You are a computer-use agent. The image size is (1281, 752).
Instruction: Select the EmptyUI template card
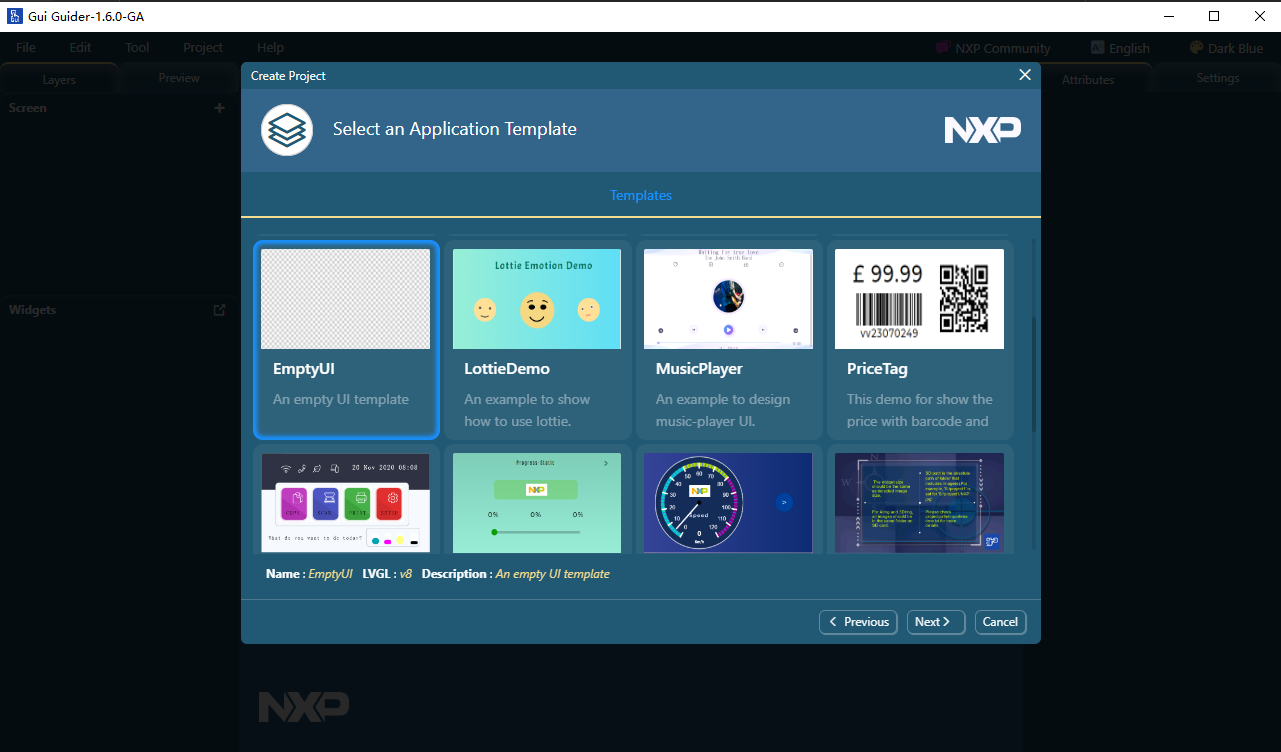[346, 339]
